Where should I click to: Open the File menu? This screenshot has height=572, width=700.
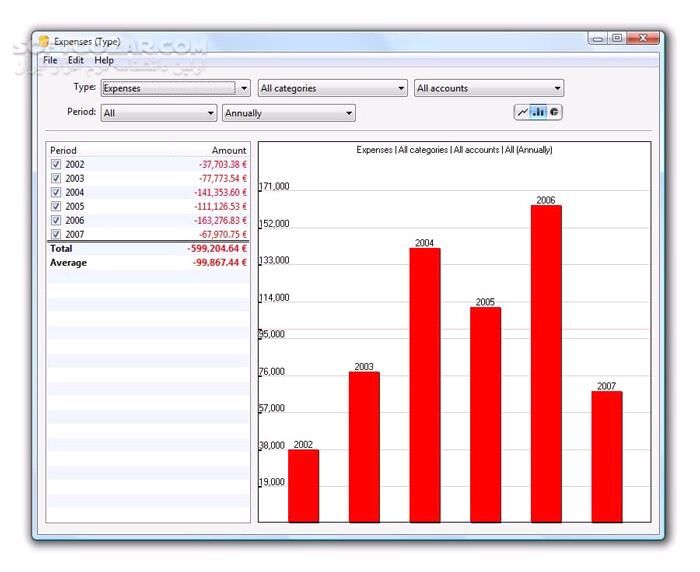(x=50, y=60)
